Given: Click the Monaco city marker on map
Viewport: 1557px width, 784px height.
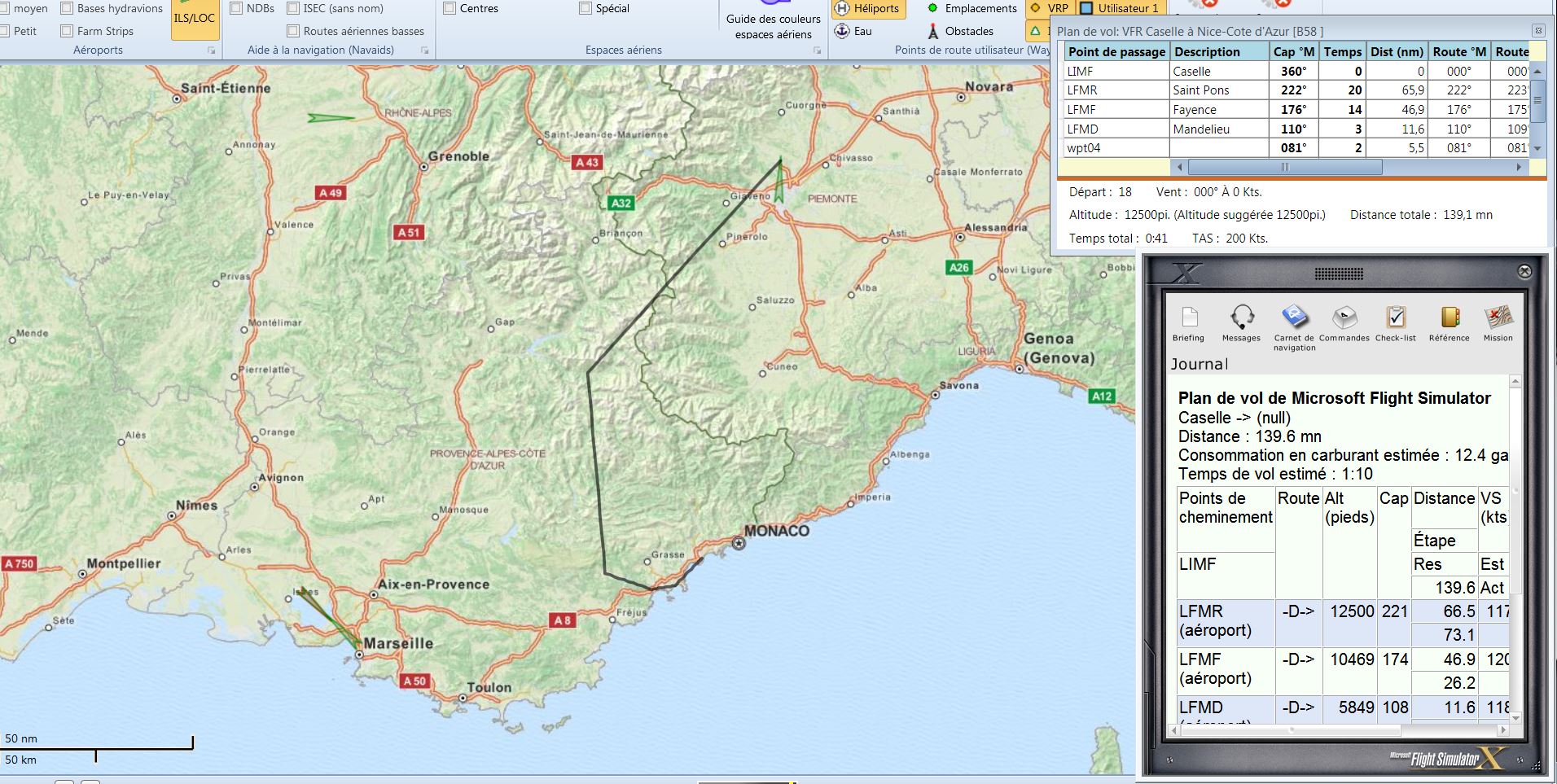Looking at the screenshot, I should (x=739, y=543).
